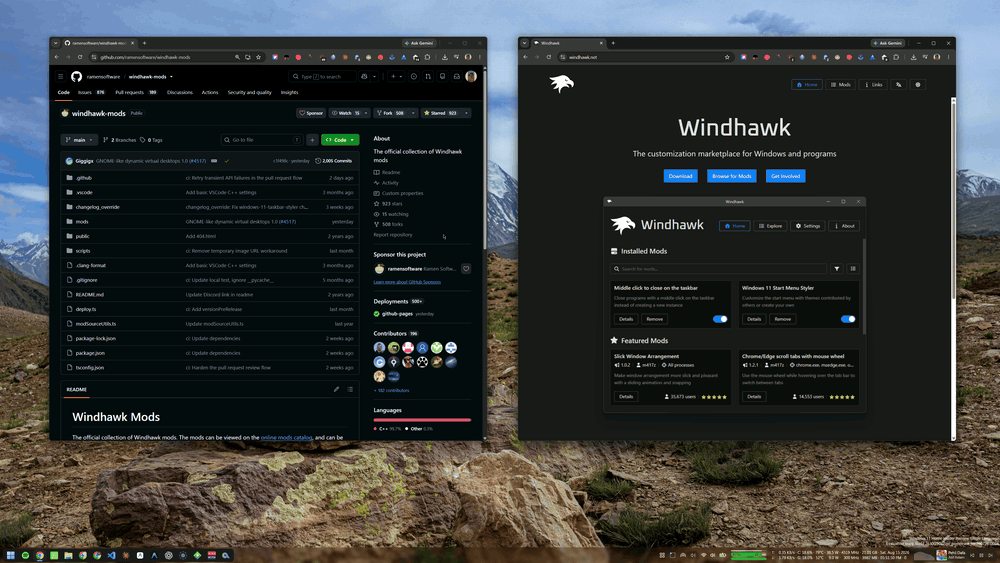Viewport: 1000px width, 563px height.
Task: Open the GitHub profile avatar menu
Action: [471, 77]
